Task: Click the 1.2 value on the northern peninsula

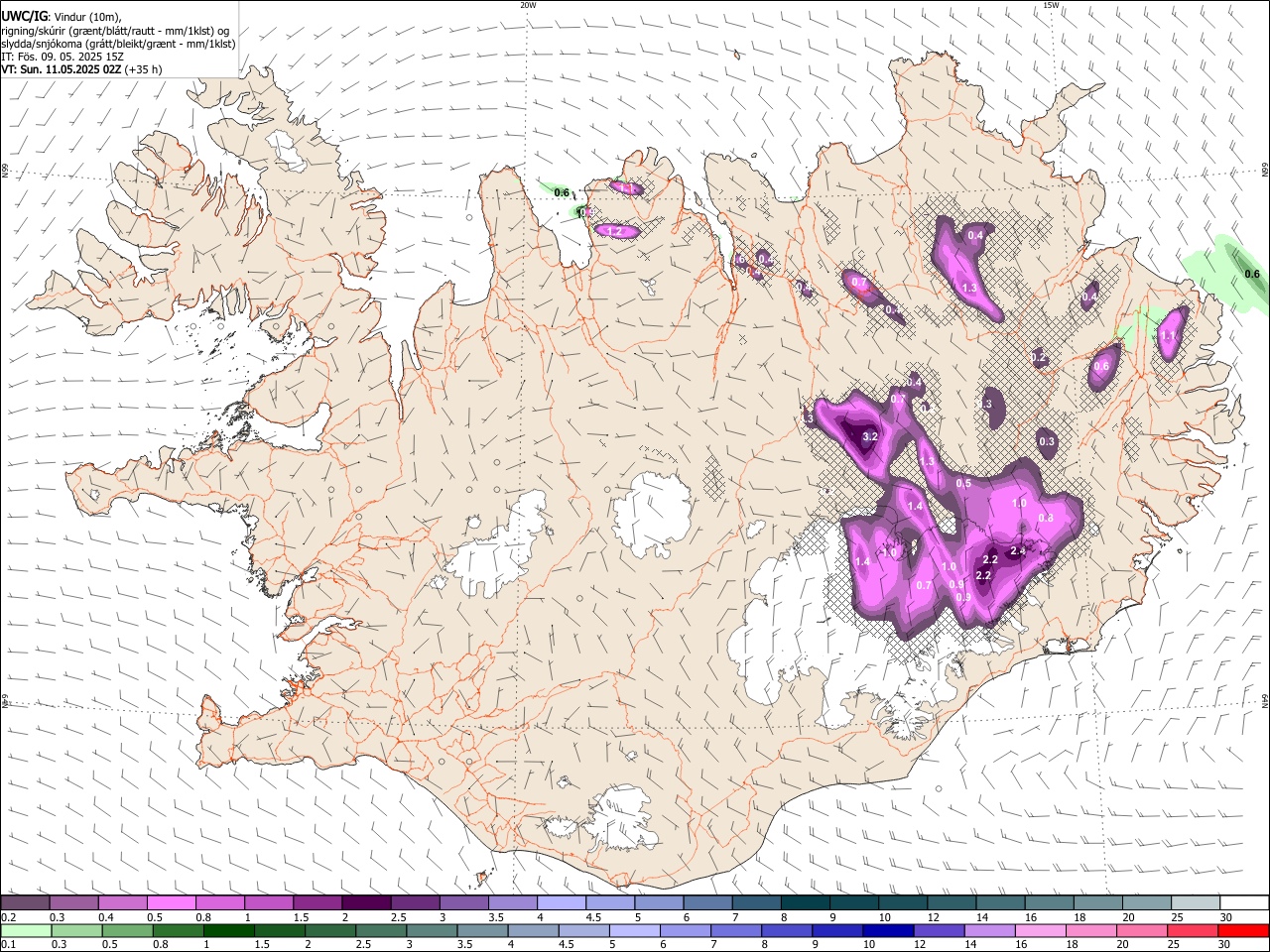Action: point(614,231)
